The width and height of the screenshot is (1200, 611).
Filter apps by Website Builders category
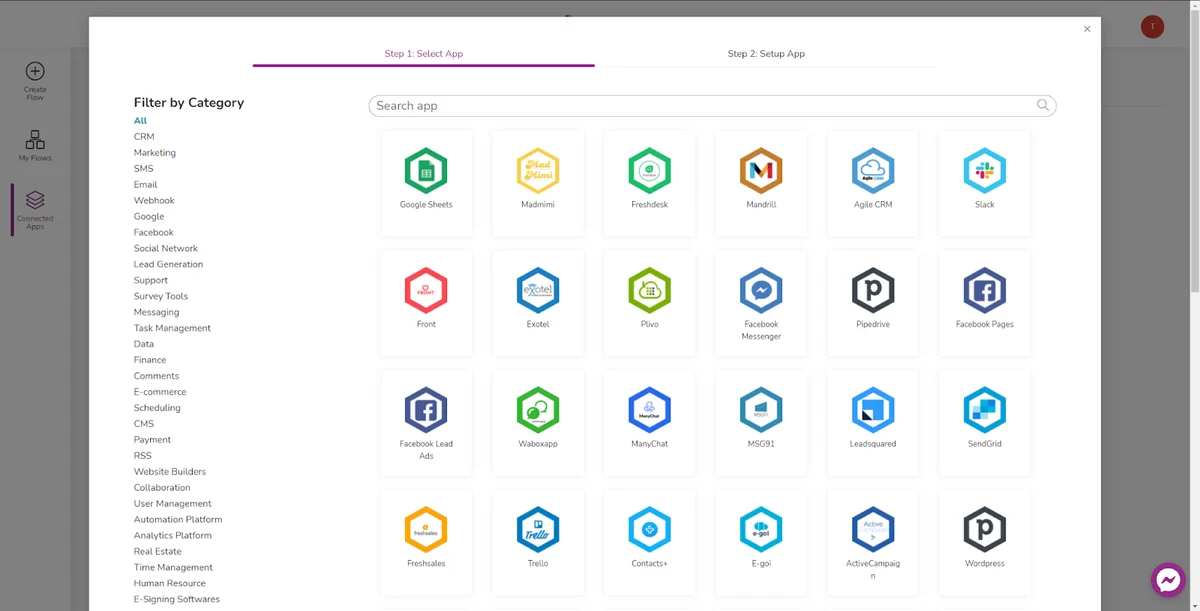pyautogui.click(x=170, y=472)
